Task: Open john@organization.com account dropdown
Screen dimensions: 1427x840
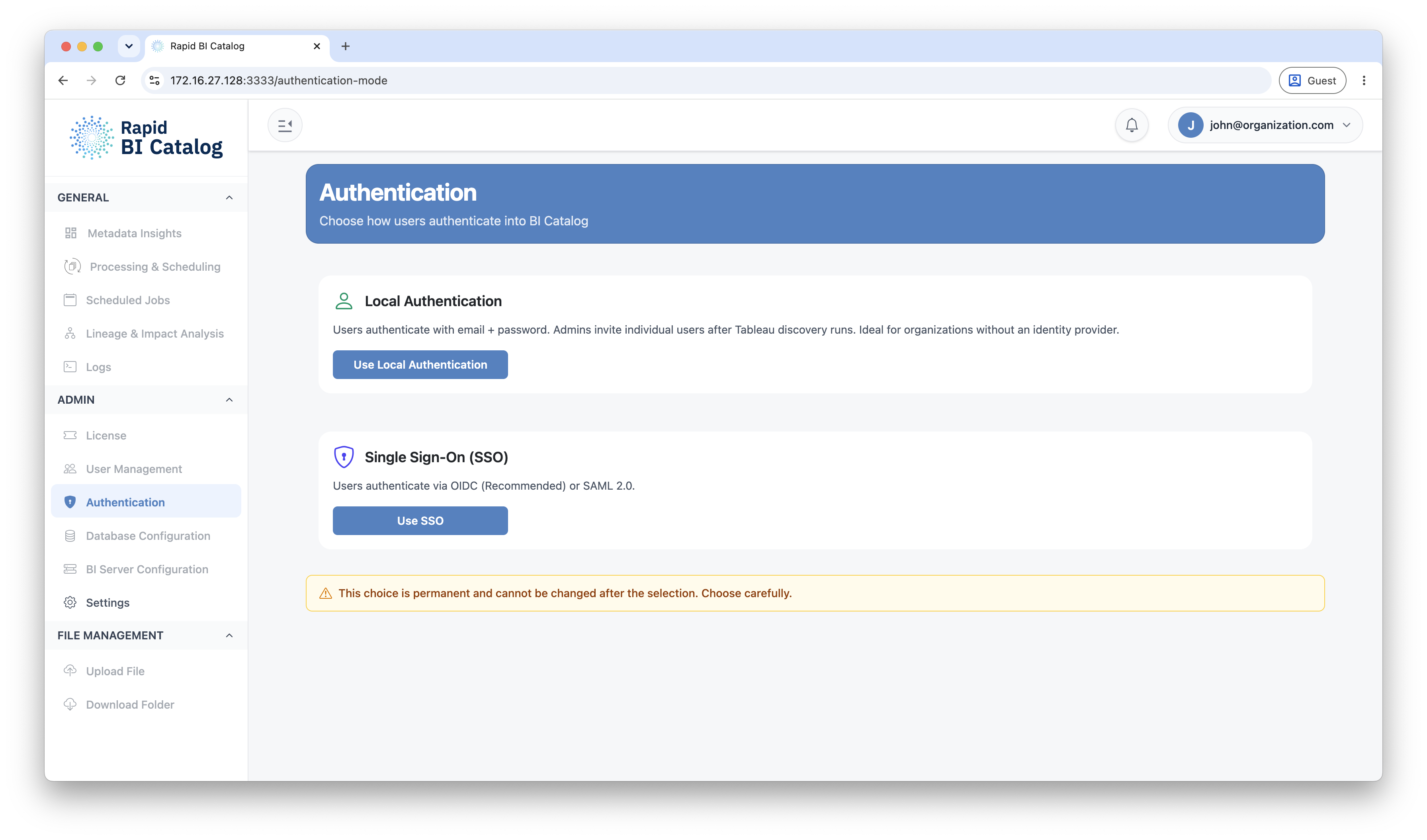Action: tap(1265, 125)
